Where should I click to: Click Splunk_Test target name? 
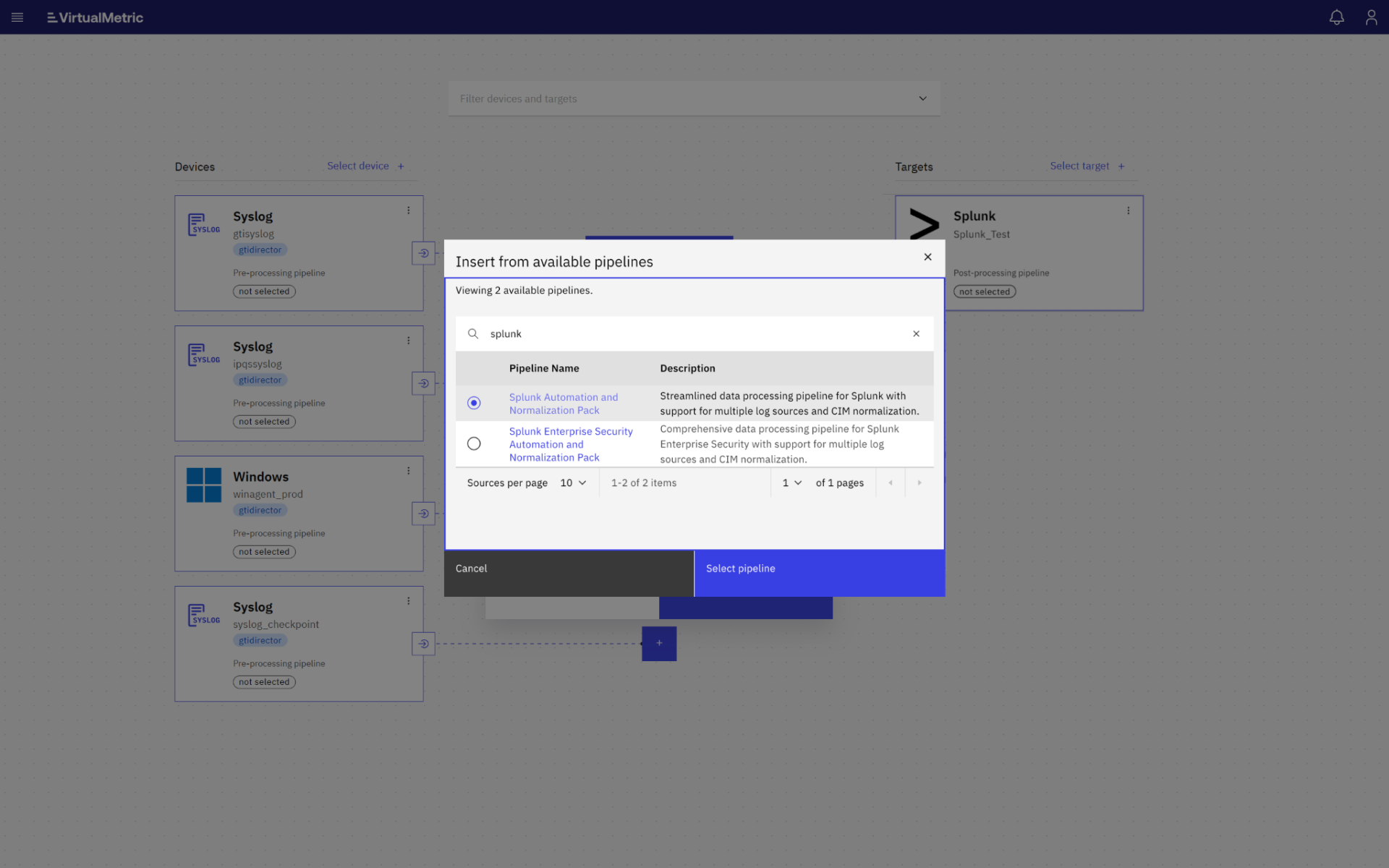coord(981,234)
